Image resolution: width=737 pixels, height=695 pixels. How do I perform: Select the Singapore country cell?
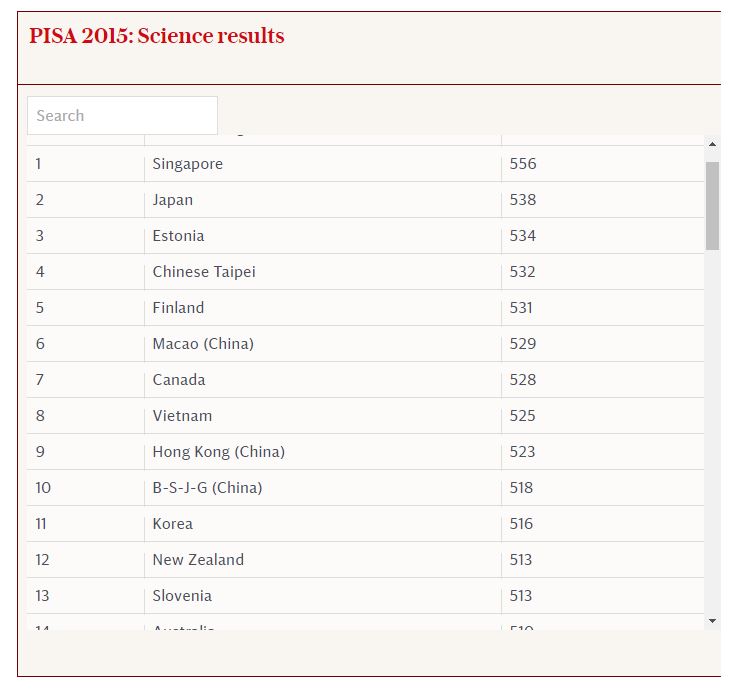click(188, 164)
